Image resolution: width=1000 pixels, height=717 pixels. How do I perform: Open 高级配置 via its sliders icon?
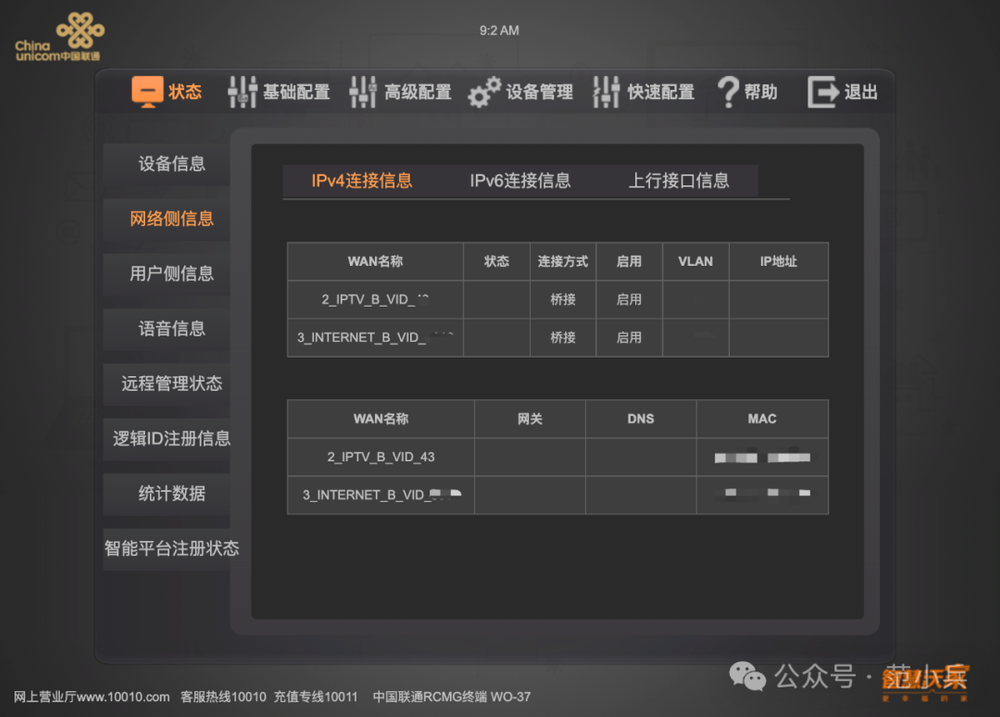pyautogui.click(x=362, y=91)
